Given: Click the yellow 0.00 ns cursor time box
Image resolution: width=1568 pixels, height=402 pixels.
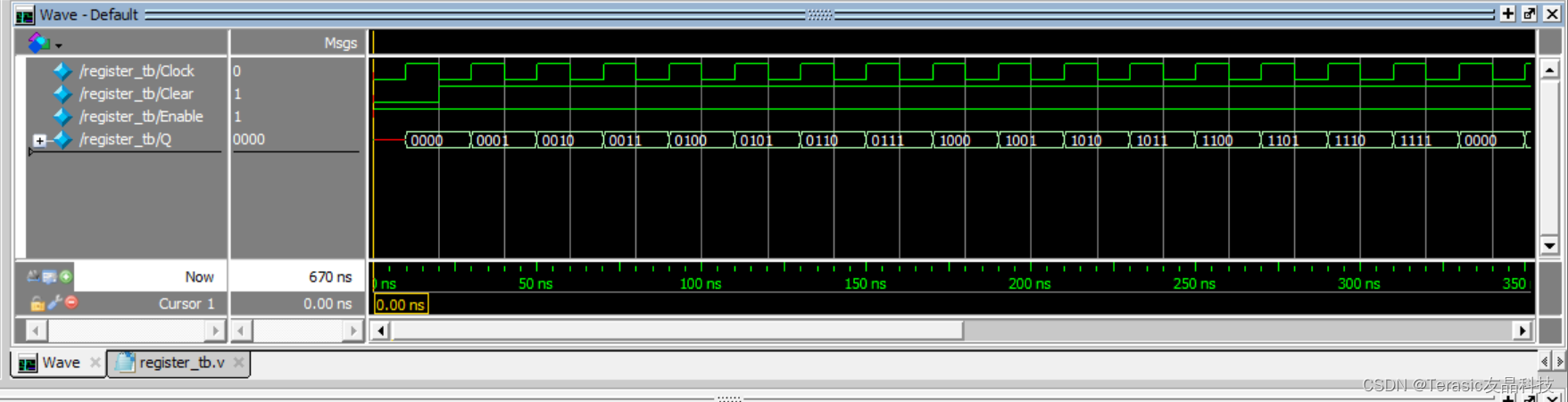Looking at the screenshot, I should (x=401, y=305).
